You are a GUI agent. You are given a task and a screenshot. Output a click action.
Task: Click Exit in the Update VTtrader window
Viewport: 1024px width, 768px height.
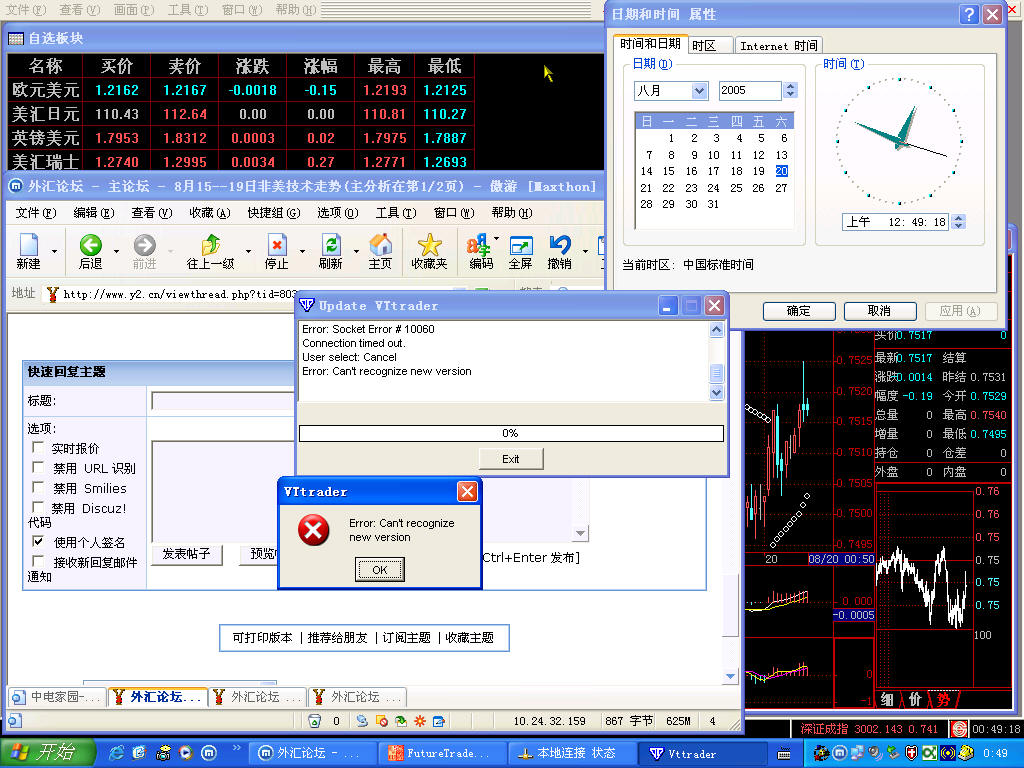pyautogui.click(x=511, y=459)
